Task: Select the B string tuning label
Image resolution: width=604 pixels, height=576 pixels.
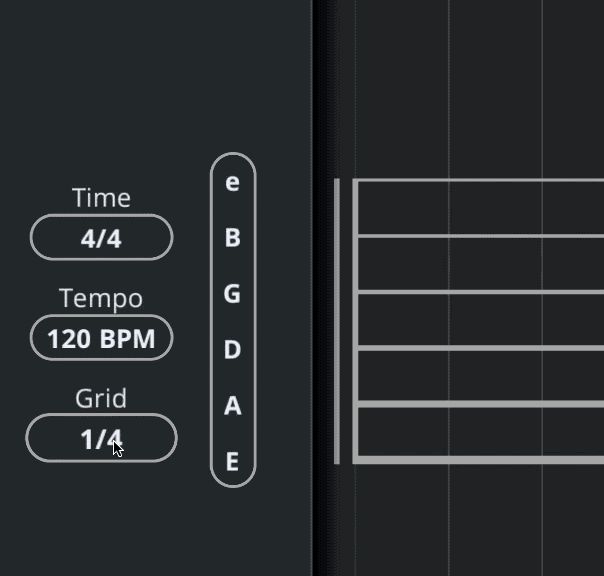Action: coord(232,238)
